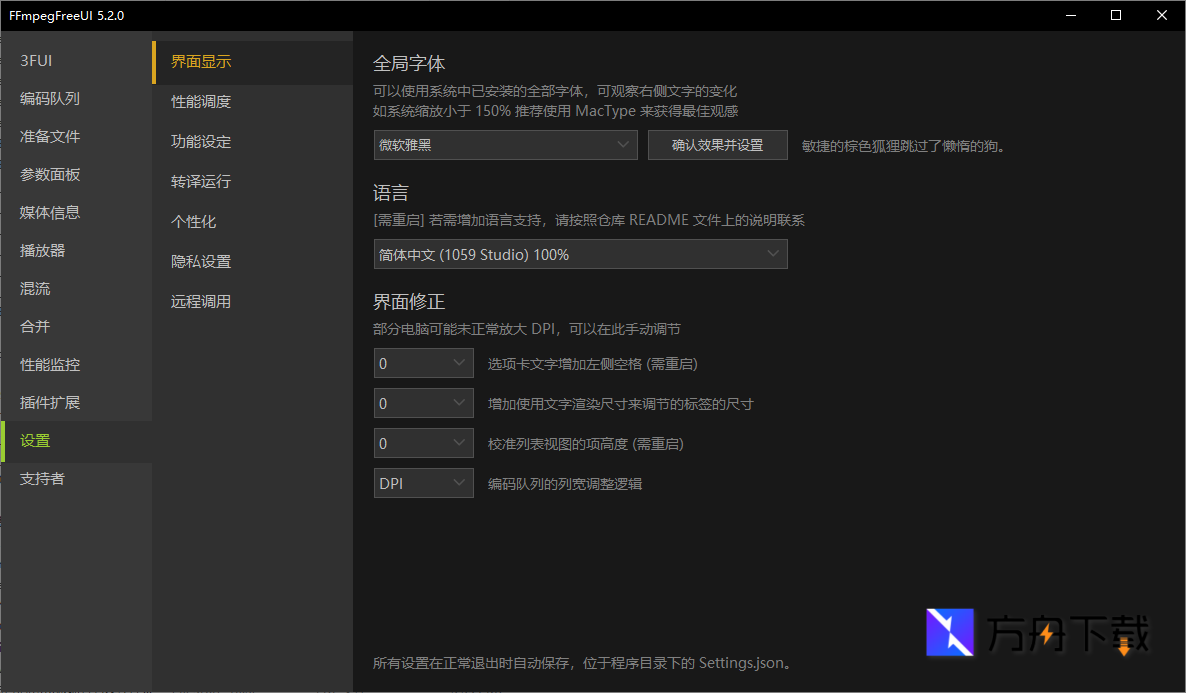Open the 微软雅黑 font dropdown
1186x693 pixels.
point(505,144)
